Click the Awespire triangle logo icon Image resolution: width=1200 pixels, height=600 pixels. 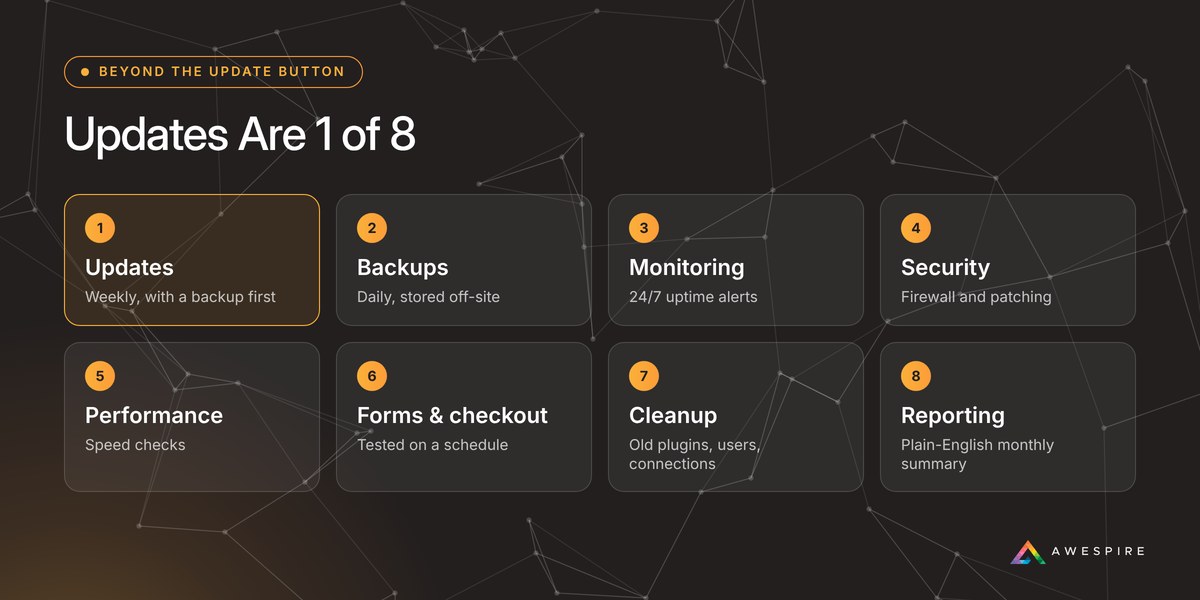[x=1027, y=552]
